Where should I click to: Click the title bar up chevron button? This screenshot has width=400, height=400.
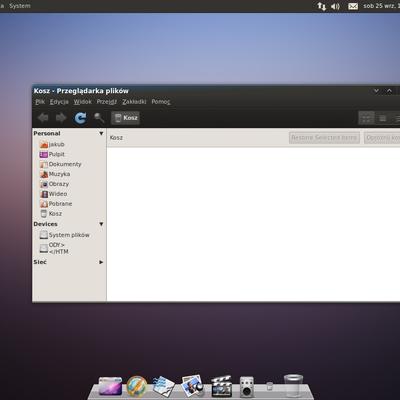point(389,91)
